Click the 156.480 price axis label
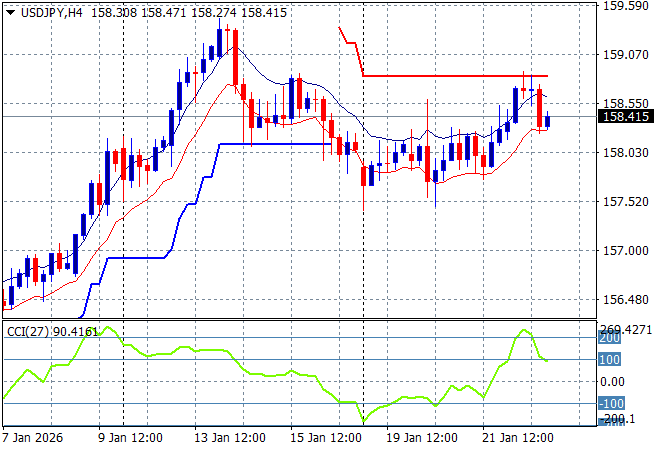The width and height of the screenshot is (660, 450). (x=626, y=300)
